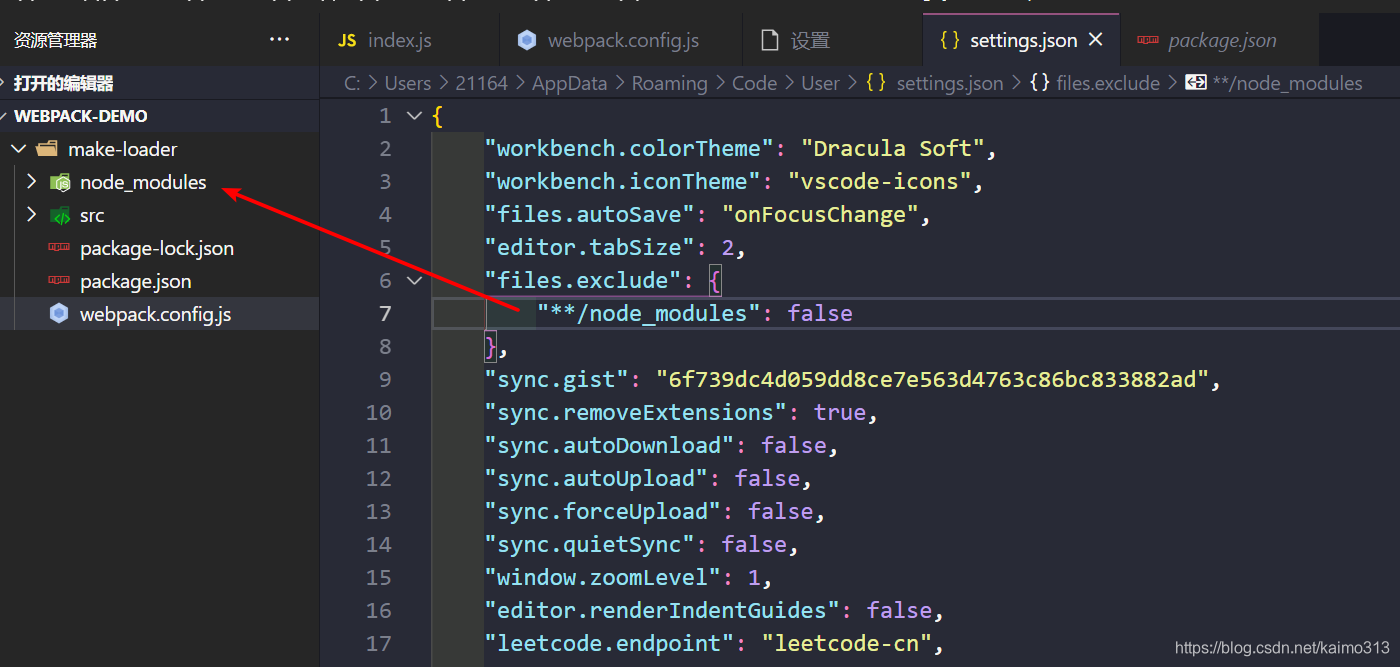The image size is (1400, 667).
Task: Click the webpack icon next to webpack.config.js tab
Action: [527, 40]
